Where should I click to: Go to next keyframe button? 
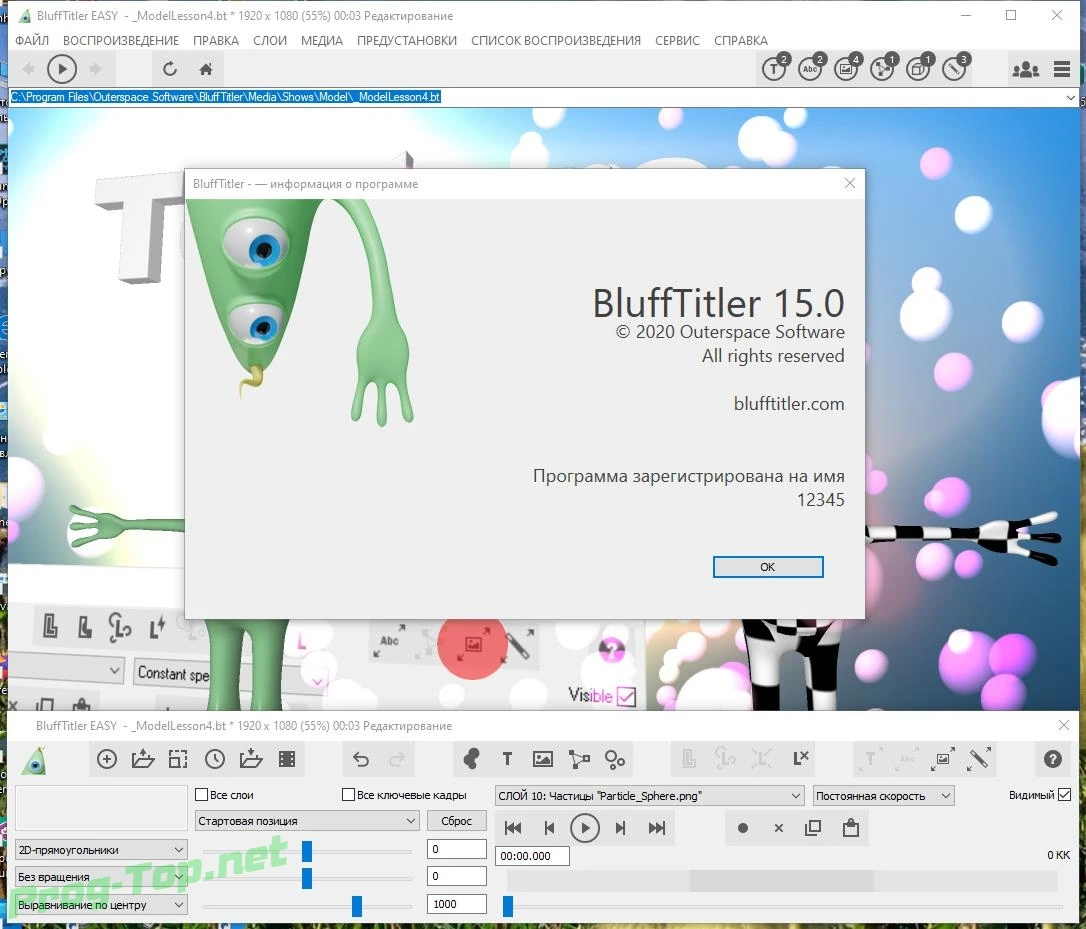click(621, 828)
